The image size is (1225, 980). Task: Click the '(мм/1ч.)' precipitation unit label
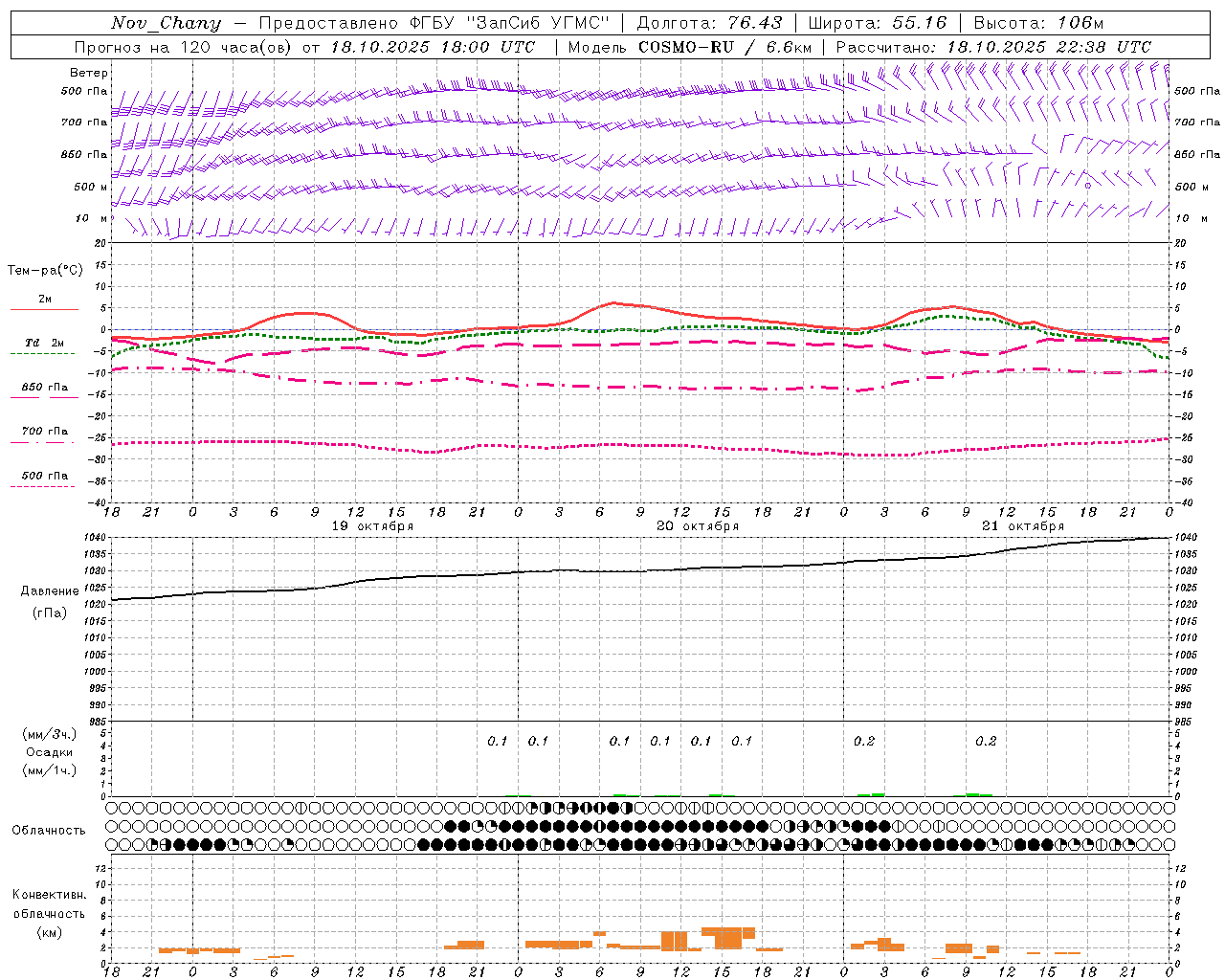click(x=50, y=770)
